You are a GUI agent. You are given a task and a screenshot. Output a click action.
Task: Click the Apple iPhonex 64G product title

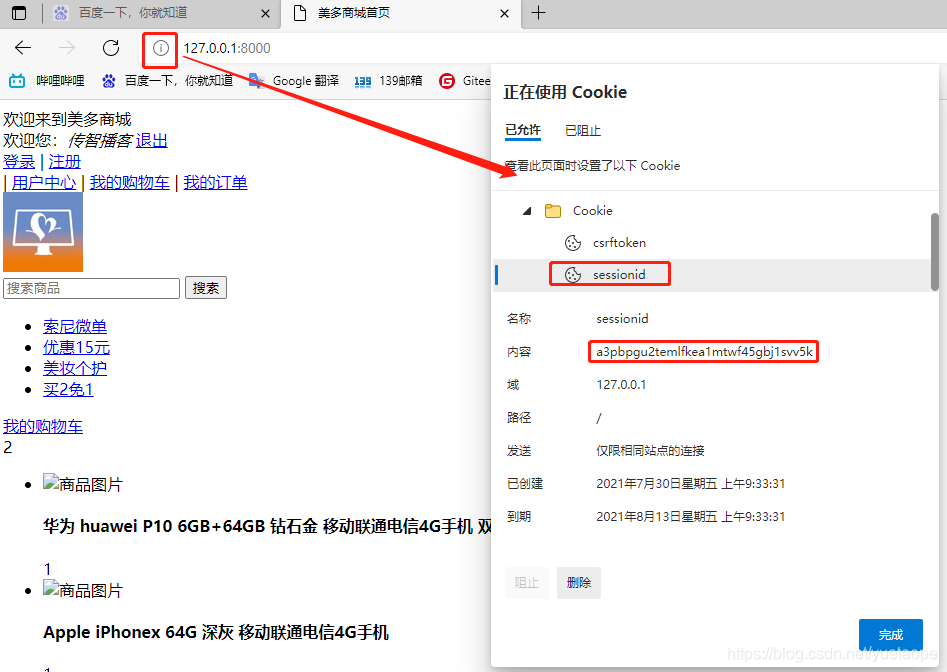216,633
